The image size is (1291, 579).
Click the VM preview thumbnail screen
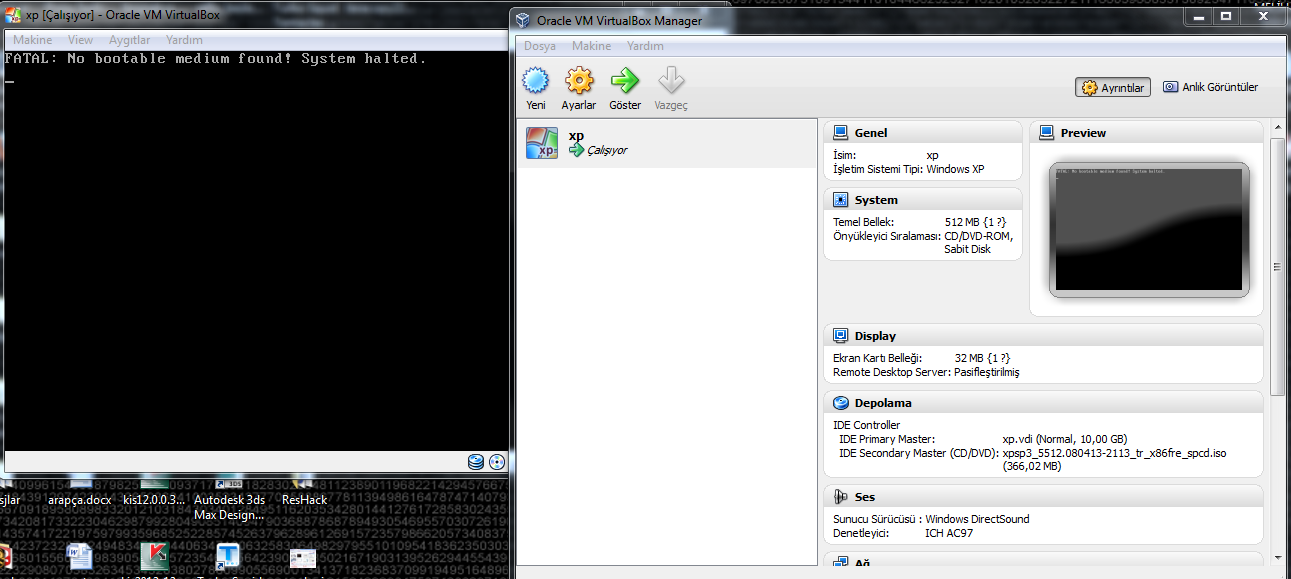(1149, 229)
